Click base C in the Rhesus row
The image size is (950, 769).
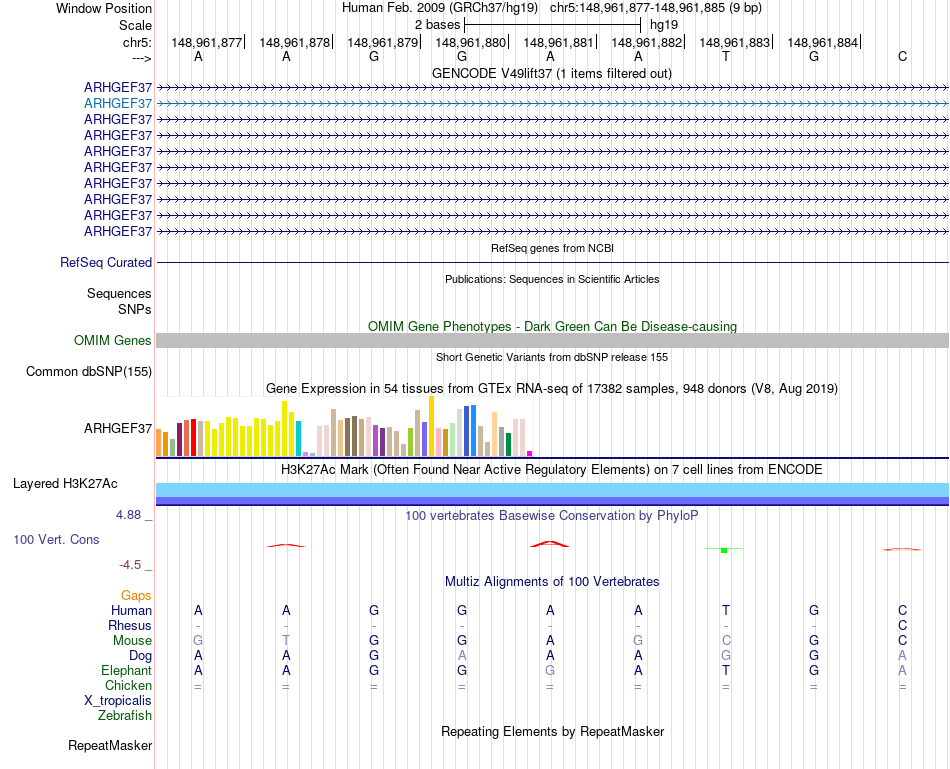[902, 625]
